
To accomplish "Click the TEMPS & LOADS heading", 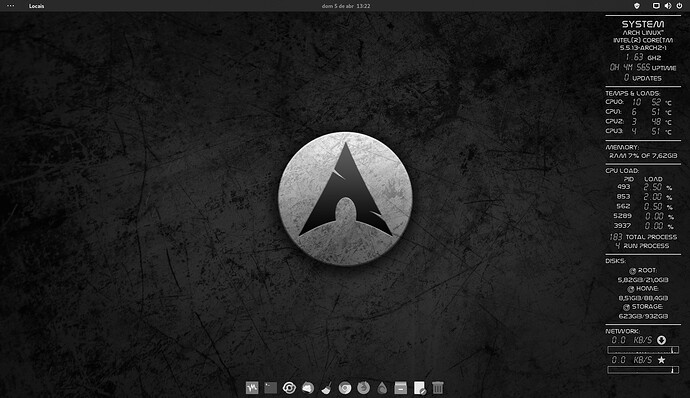I will (633, 93).
